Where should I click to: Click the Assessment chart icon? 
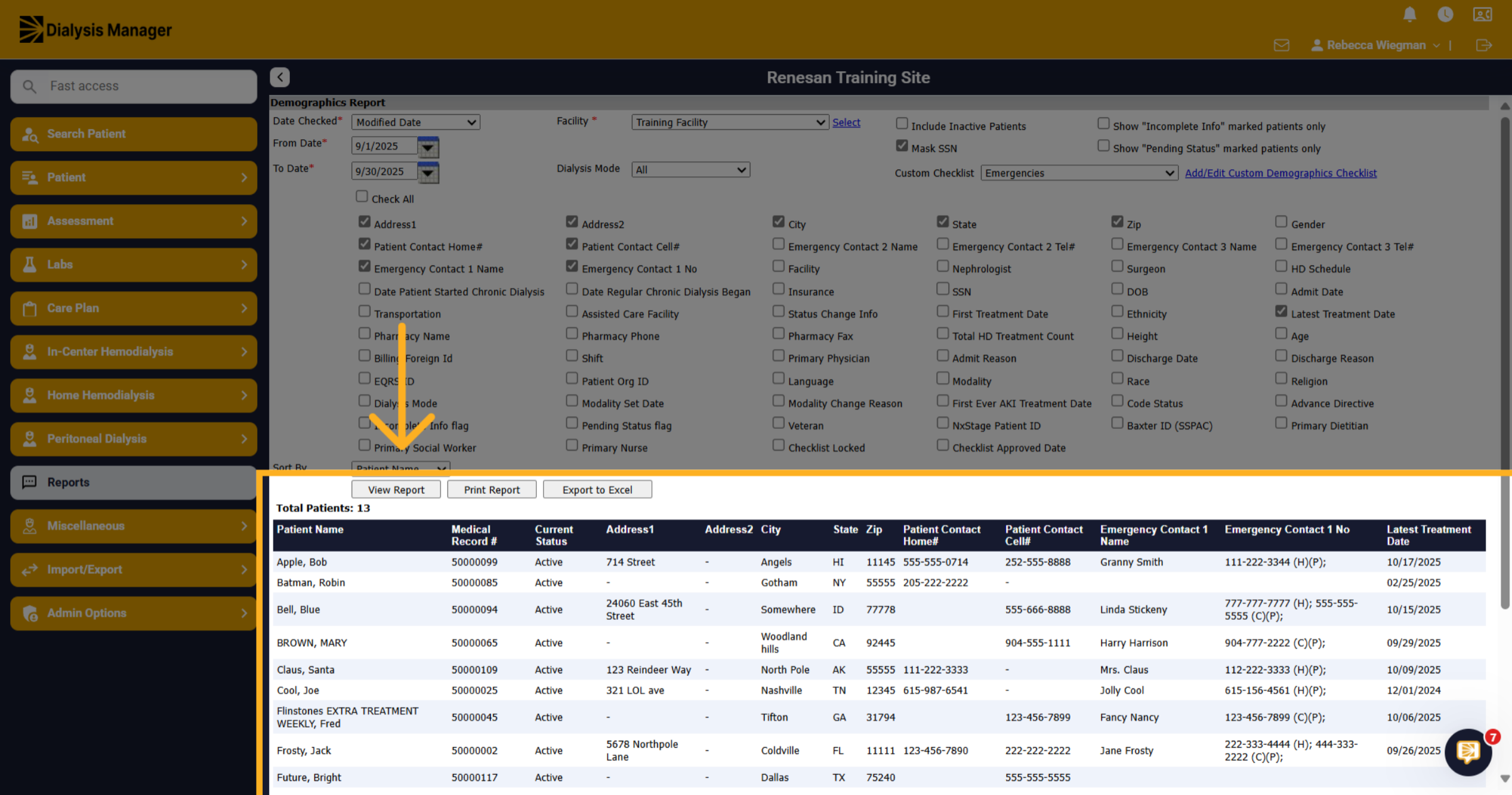tap(30, 221)
